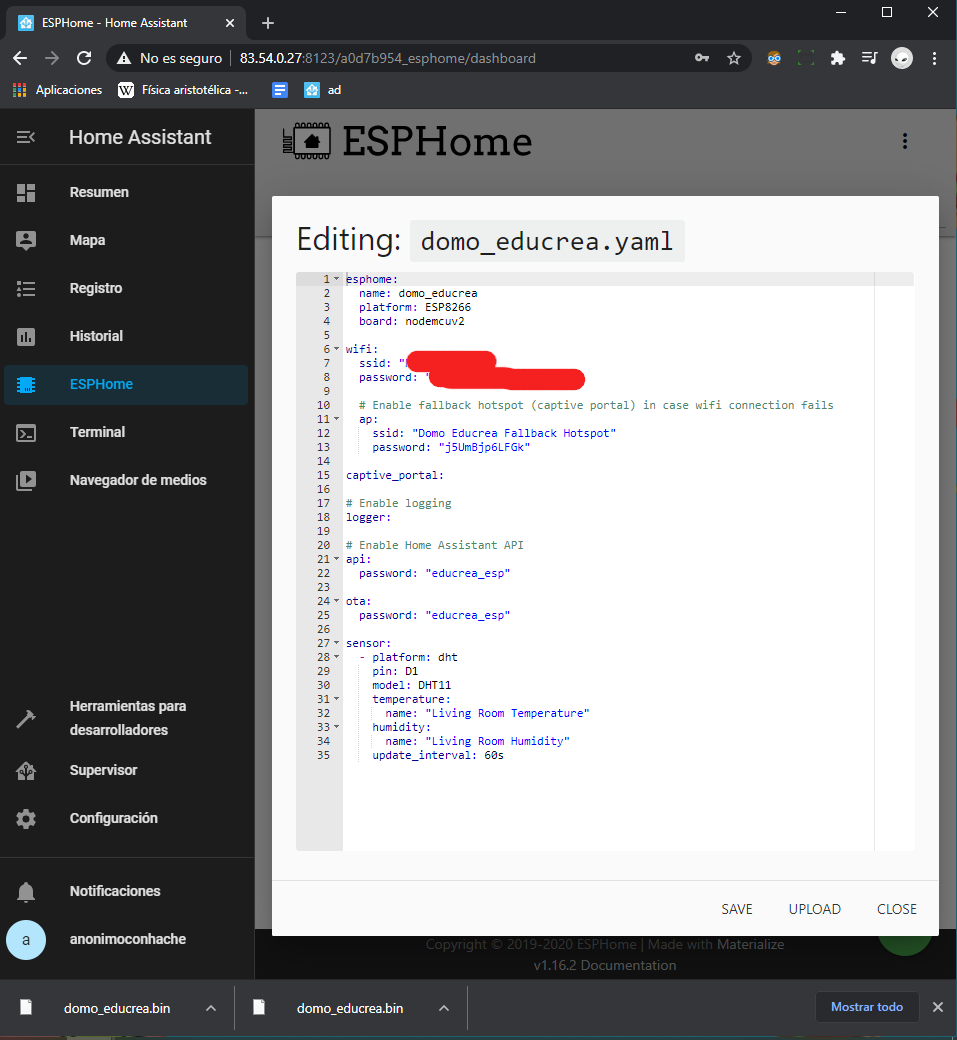This screenshot has height=1040, width=957.
Task: Collapse the ap block at line 11
Action: tap(336, 419)
